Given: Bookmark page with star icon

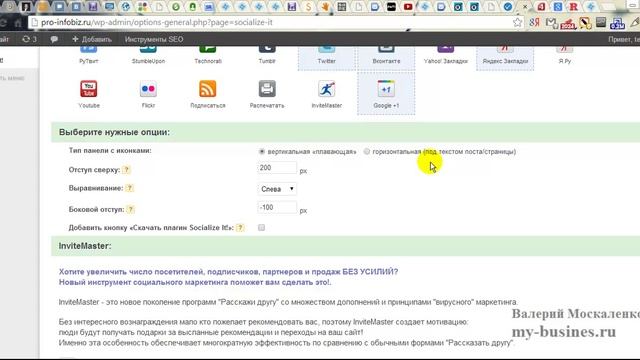Looking at the screenshot, I should [517, 22].
